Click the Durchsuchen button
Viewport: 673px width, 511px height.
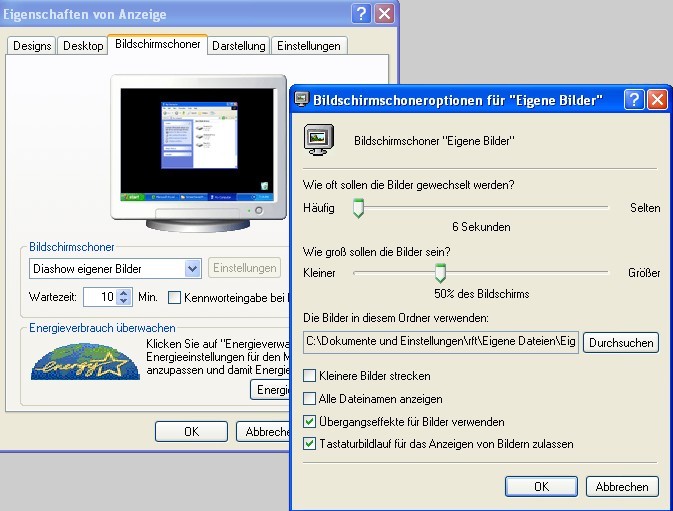pos(620,342)
